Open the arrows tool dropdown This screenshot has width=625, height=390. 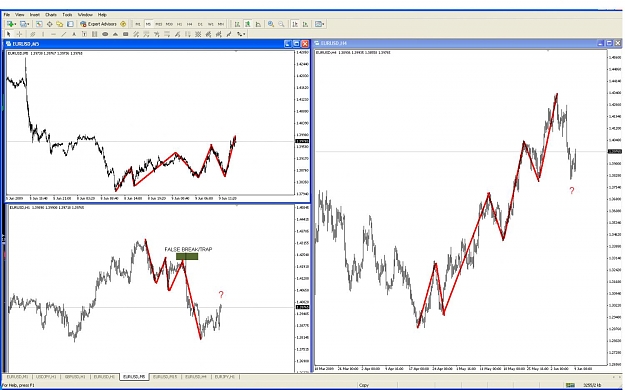click(x=244, y=35)
